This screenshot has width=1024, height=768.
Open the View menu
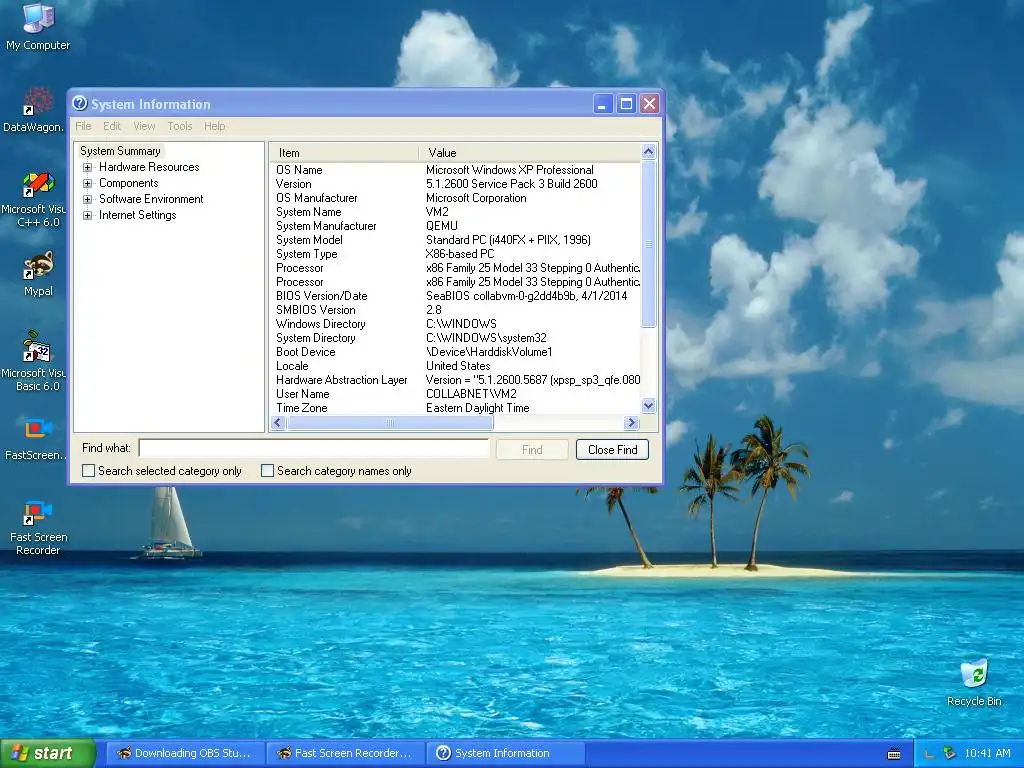click(x=144, y=126)
